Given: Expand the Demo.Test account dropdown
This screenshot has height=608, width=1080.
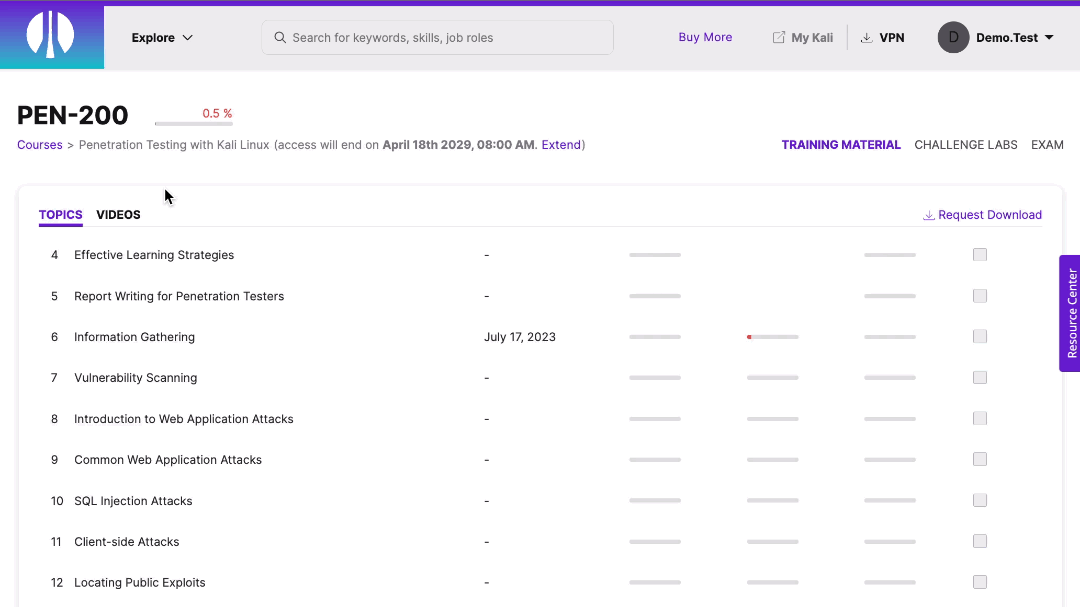Looking at the screenshot, I should click(1048, 37).
